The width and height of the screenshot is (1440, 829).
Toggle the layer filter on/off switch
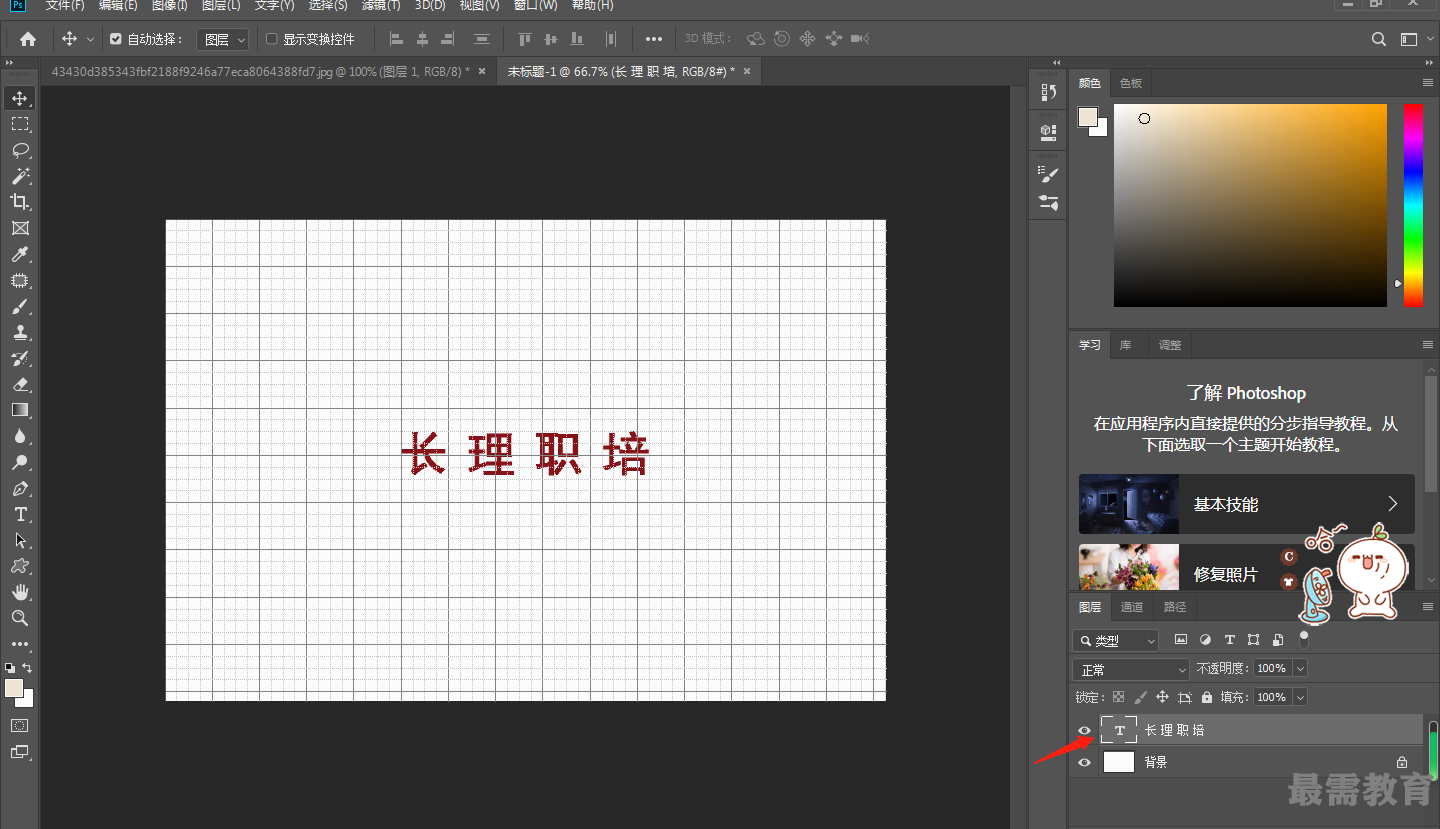pyautogui.click(x=1304, y=639)
